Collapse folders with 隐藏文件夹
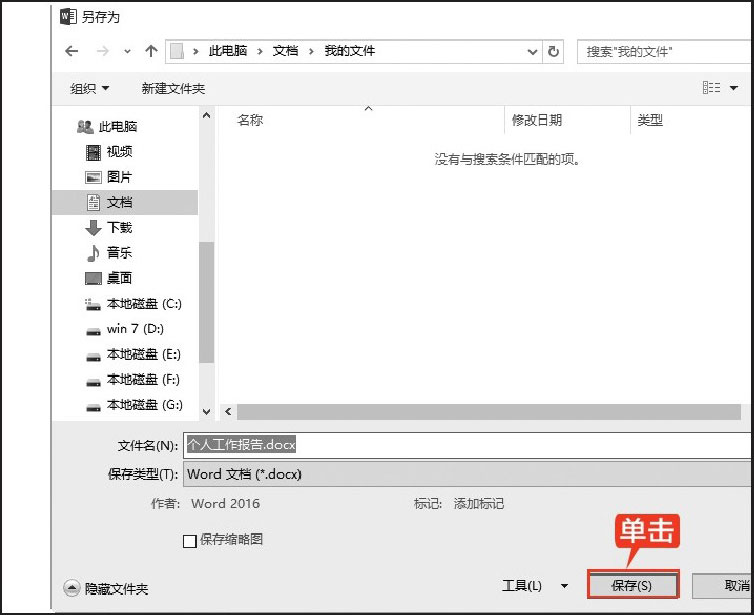 pos(107,589)
